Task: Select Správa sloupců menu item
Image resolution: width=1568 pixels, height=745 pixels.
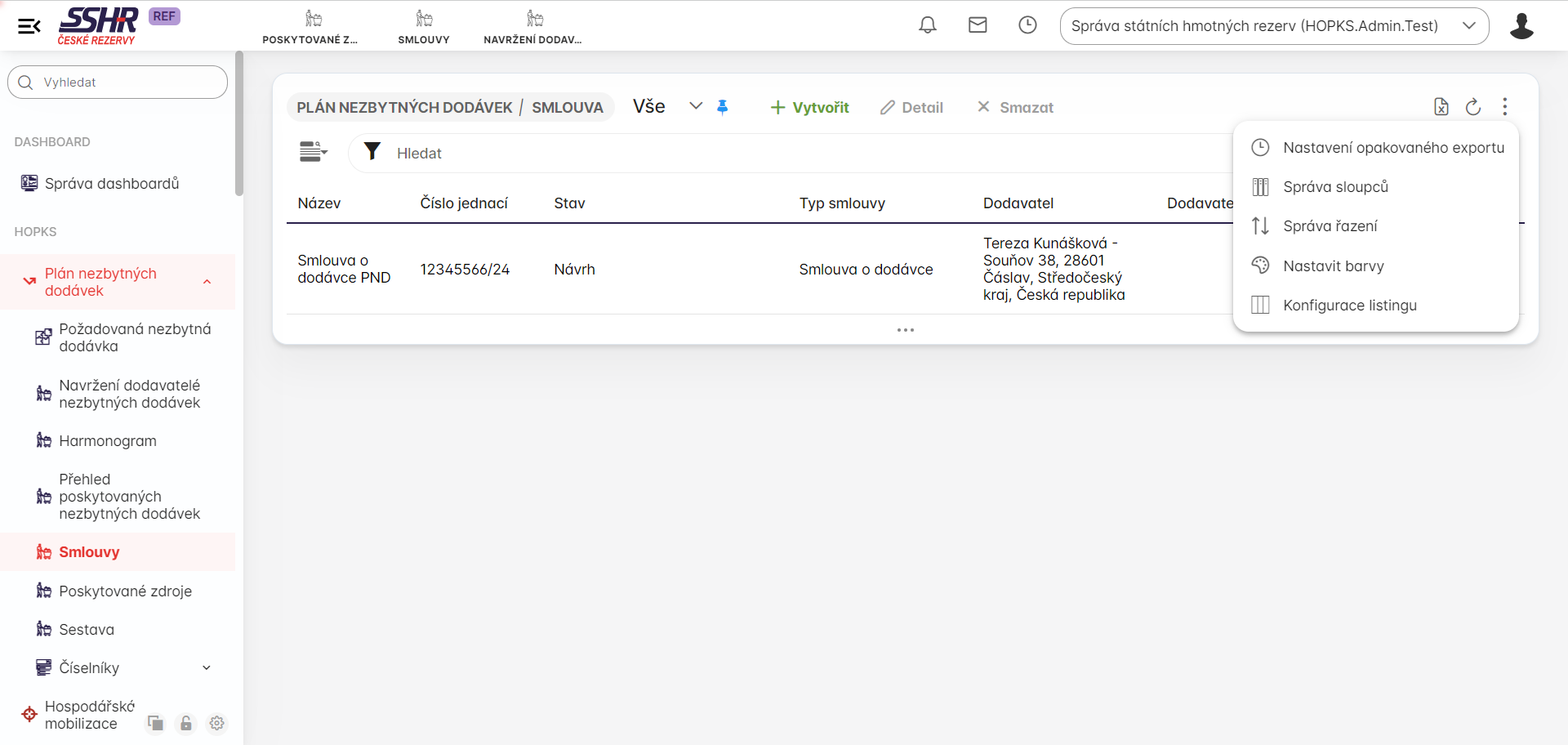Action: point(1335,187)
